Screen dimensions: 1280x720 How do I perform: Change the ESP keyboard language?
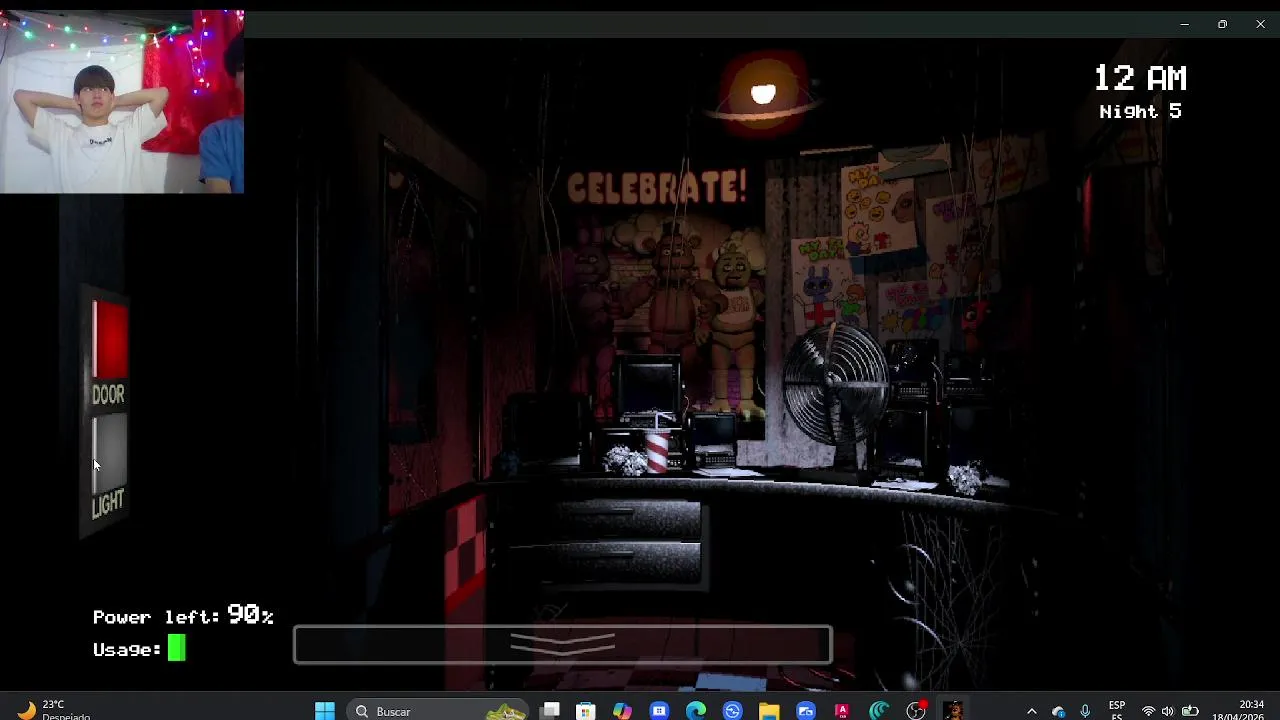pyautogui.click(x=1117, y=710)
